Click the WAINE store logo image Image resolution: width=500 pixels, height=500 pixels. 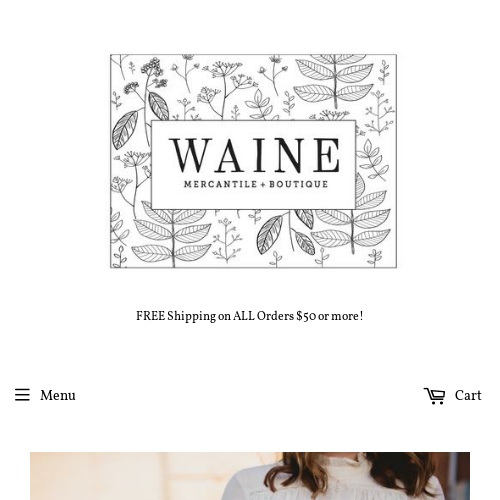[x=253, y=161]
